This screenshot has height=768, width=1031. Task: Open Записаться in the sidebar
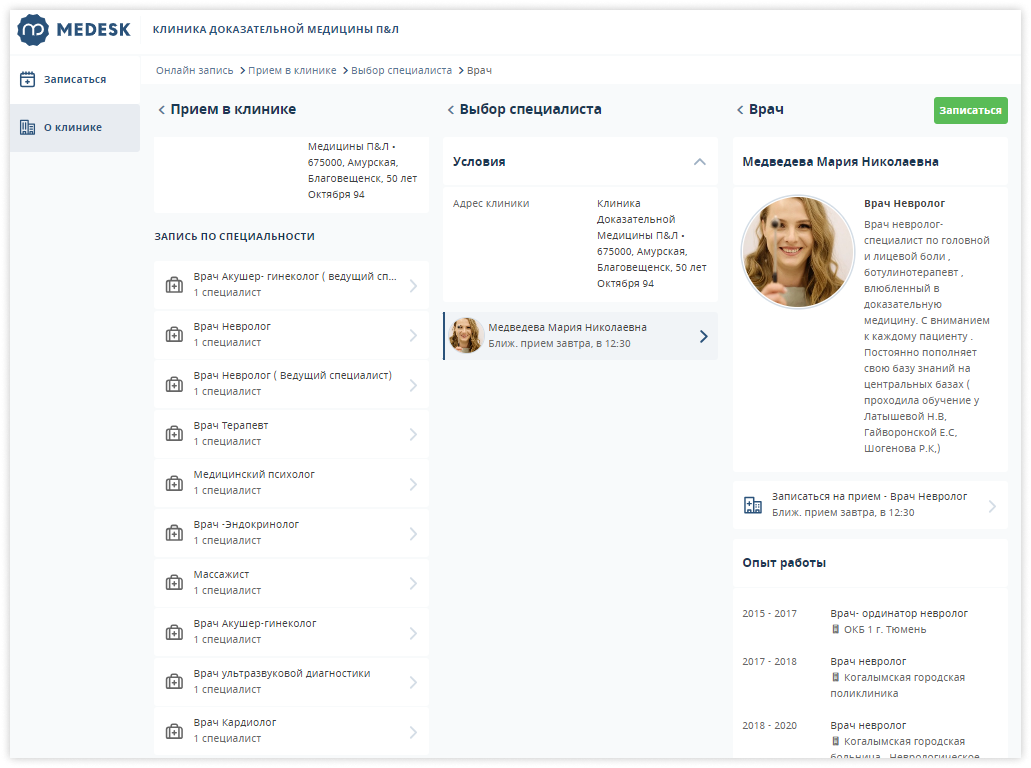75,80
